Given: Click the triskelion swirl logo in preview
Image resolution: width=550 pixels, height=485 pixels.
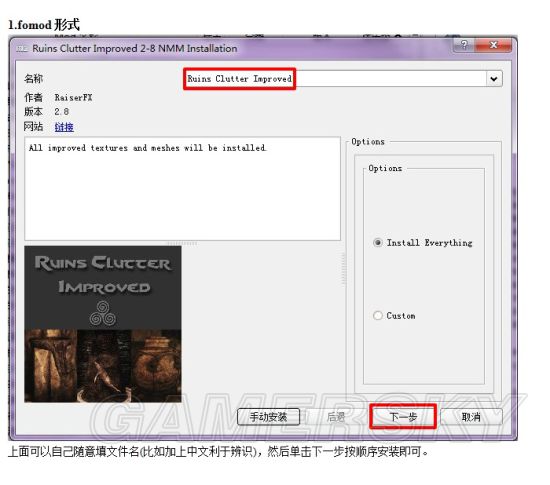Looking at the screenshot, I should click(x=103, y=313).
